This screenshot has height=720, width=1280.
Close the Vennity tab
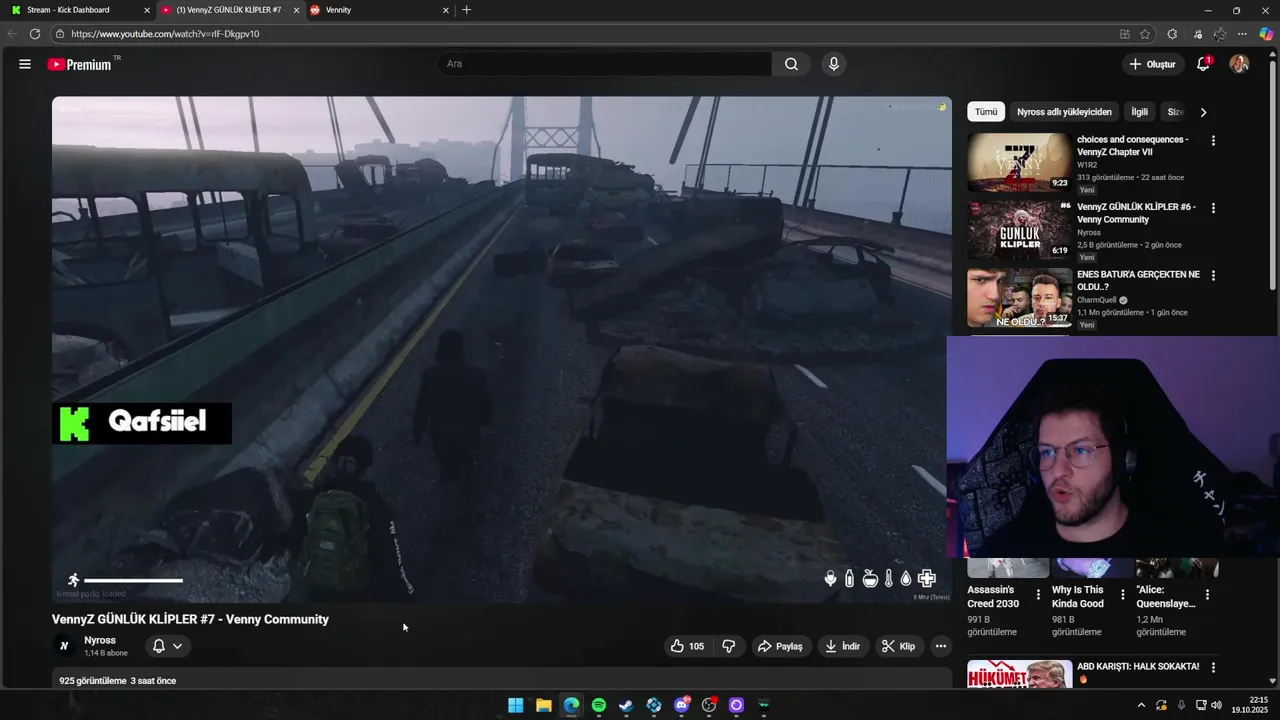pyautogui.click(x=446, y=10)
